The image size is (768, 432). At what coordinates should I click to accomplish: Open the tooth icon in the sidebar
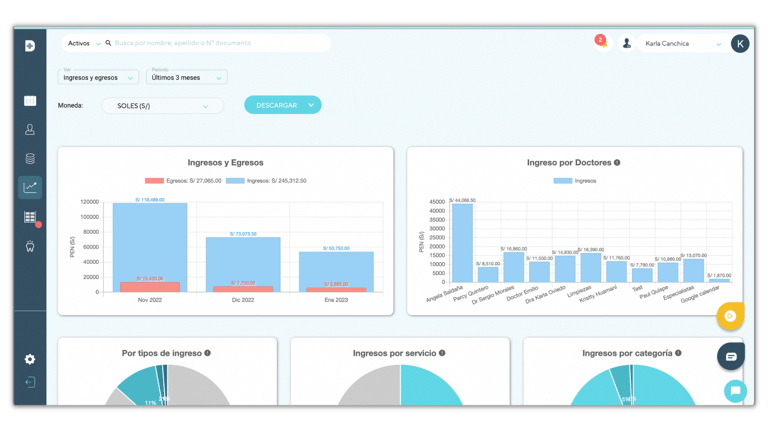click(30, 246)
